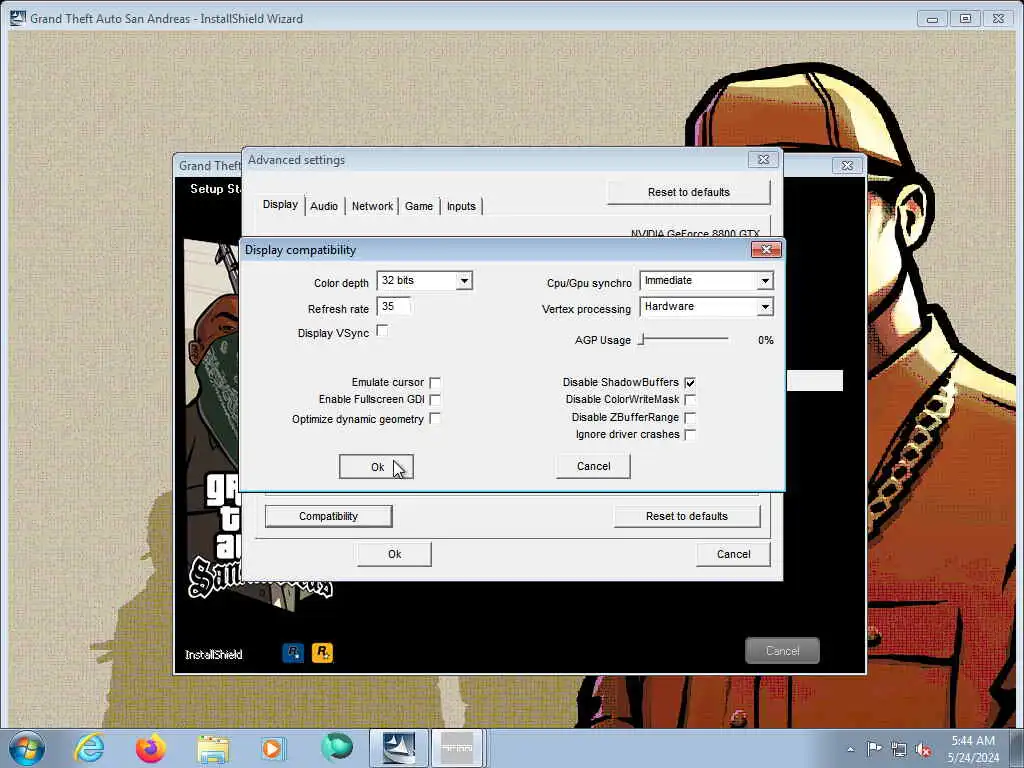This screenshot has width=1024, height=768.
Task: Check Disable ColorWriteMask
Action: tap(690, 400)
